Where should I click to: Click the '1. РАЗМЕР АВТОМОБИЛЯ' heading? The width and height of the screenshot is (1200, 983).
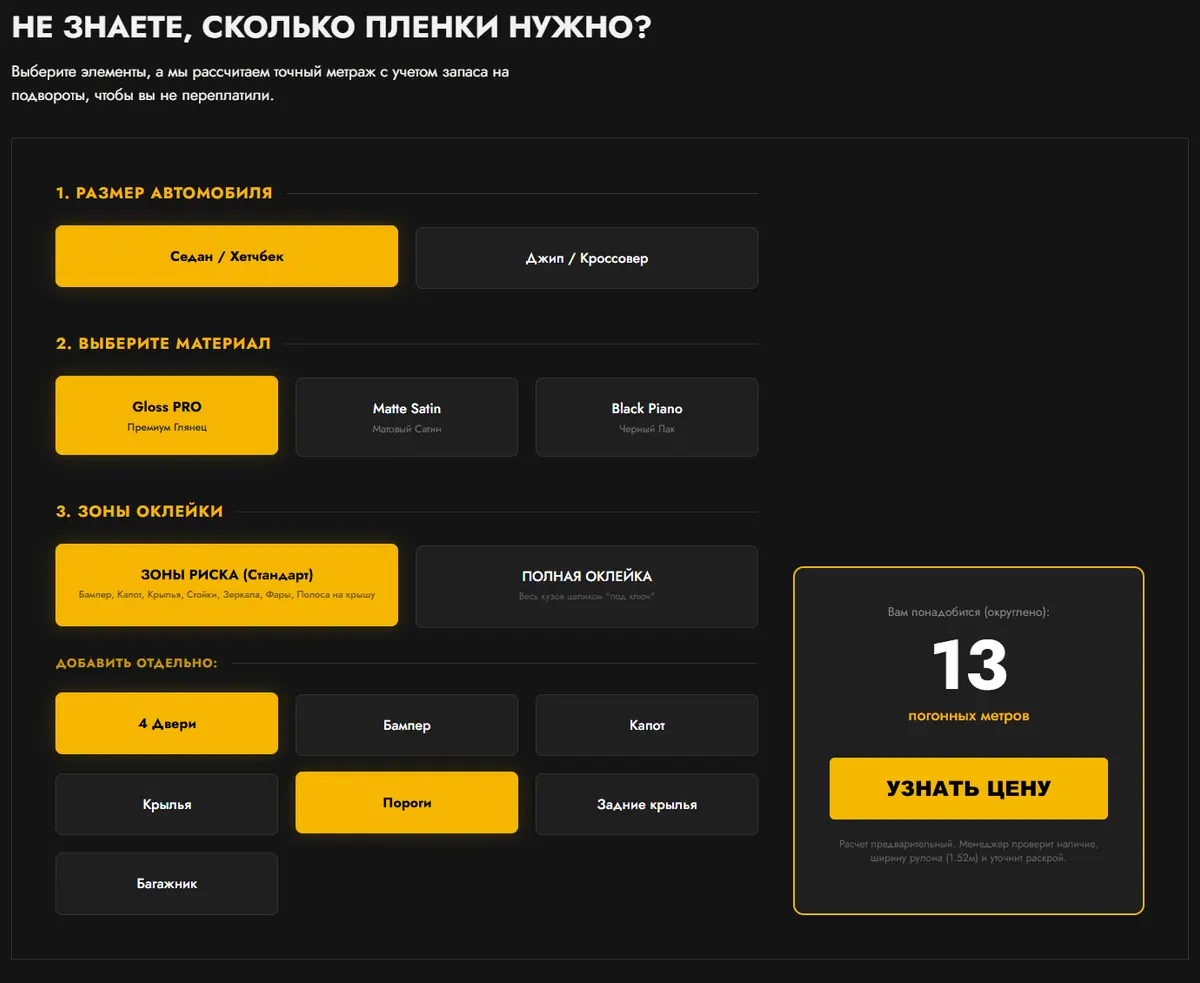[x=164, y=193]
